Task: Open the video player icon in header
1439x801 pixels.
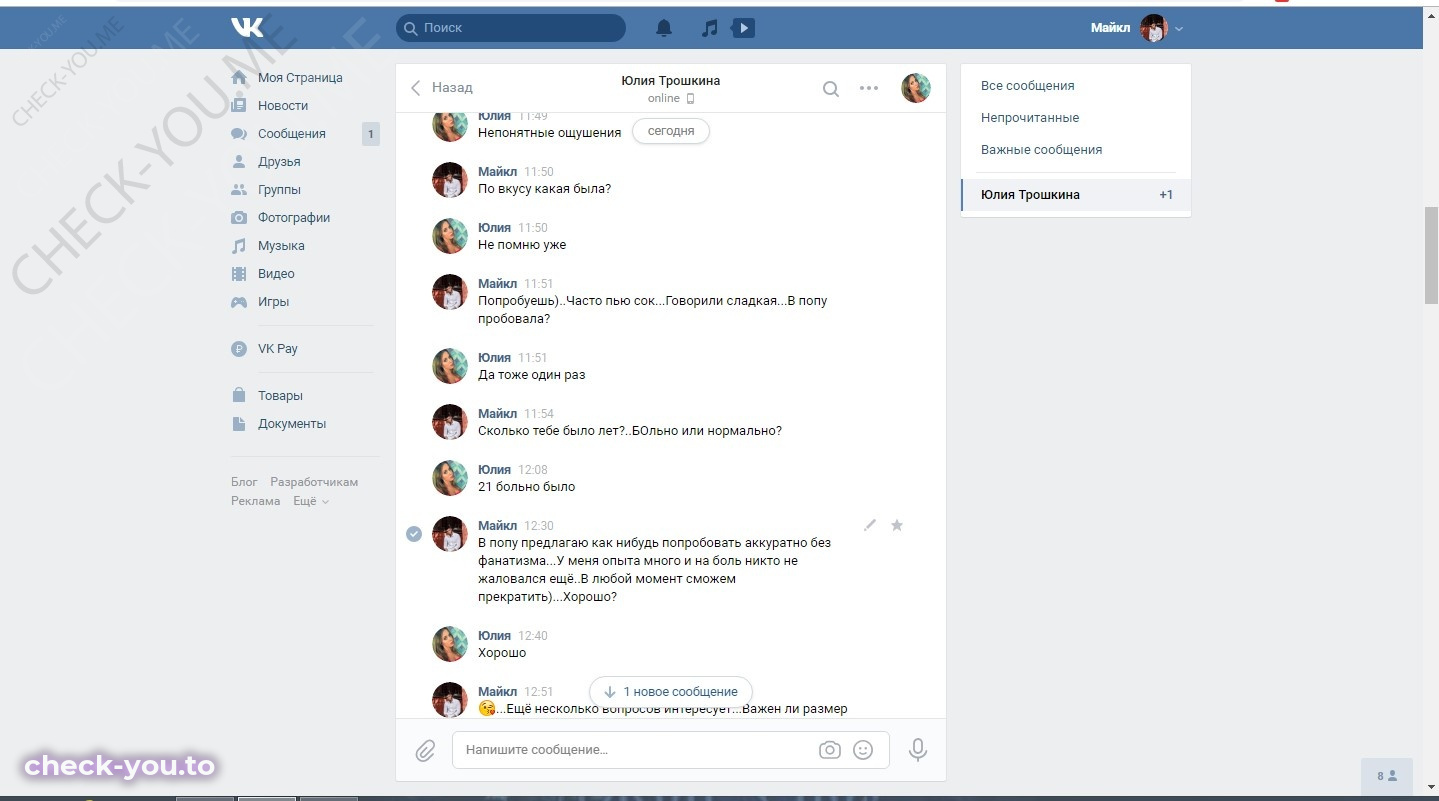Action: tap(743, 28)
